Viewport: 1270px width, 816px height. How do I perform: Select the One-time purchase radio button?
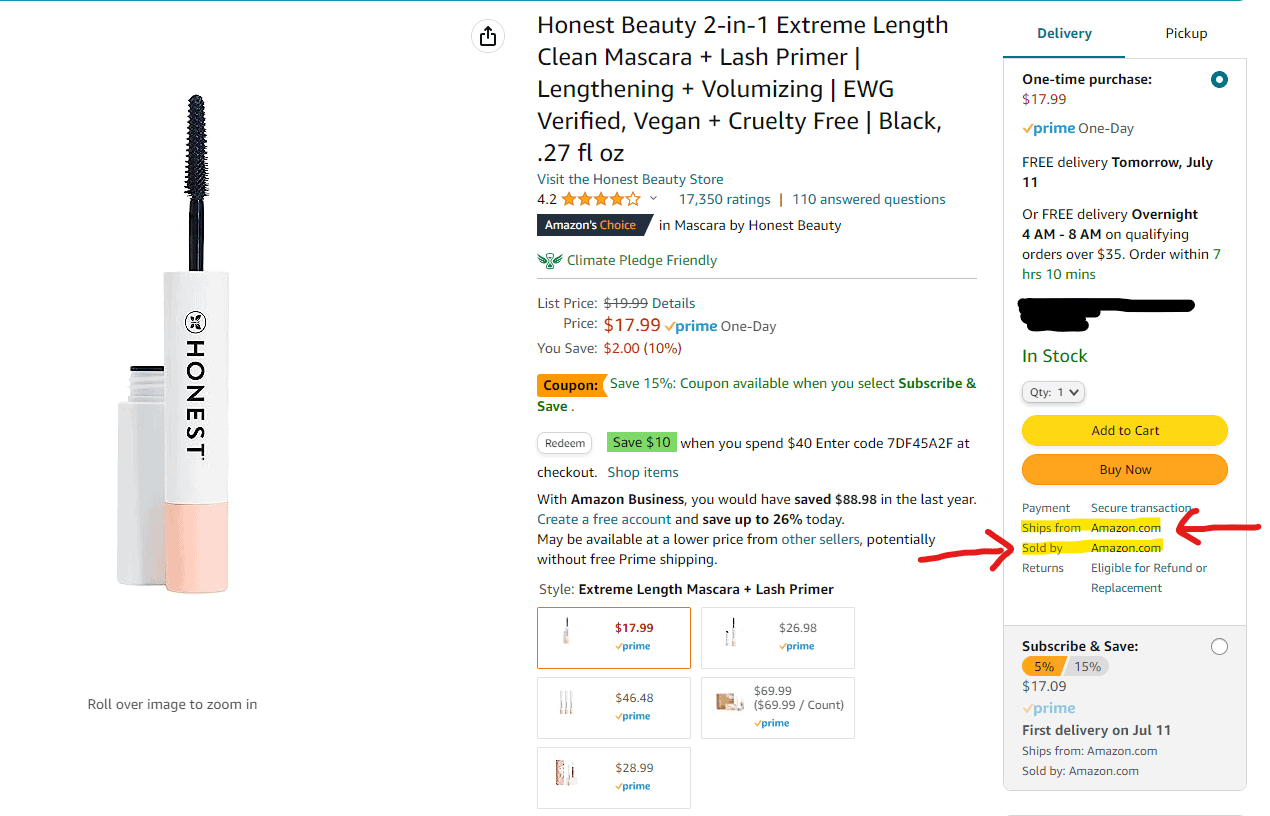pos(1219,80)
